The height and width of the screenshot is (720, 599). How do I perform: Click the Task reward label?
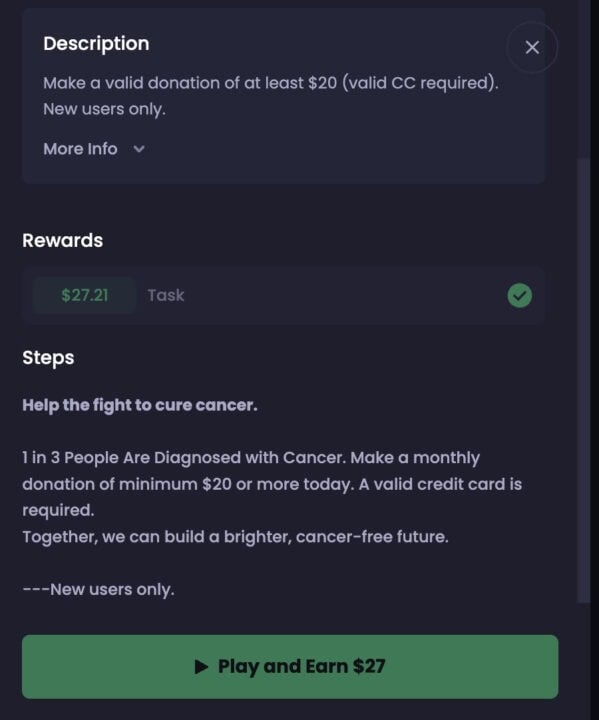165,295
